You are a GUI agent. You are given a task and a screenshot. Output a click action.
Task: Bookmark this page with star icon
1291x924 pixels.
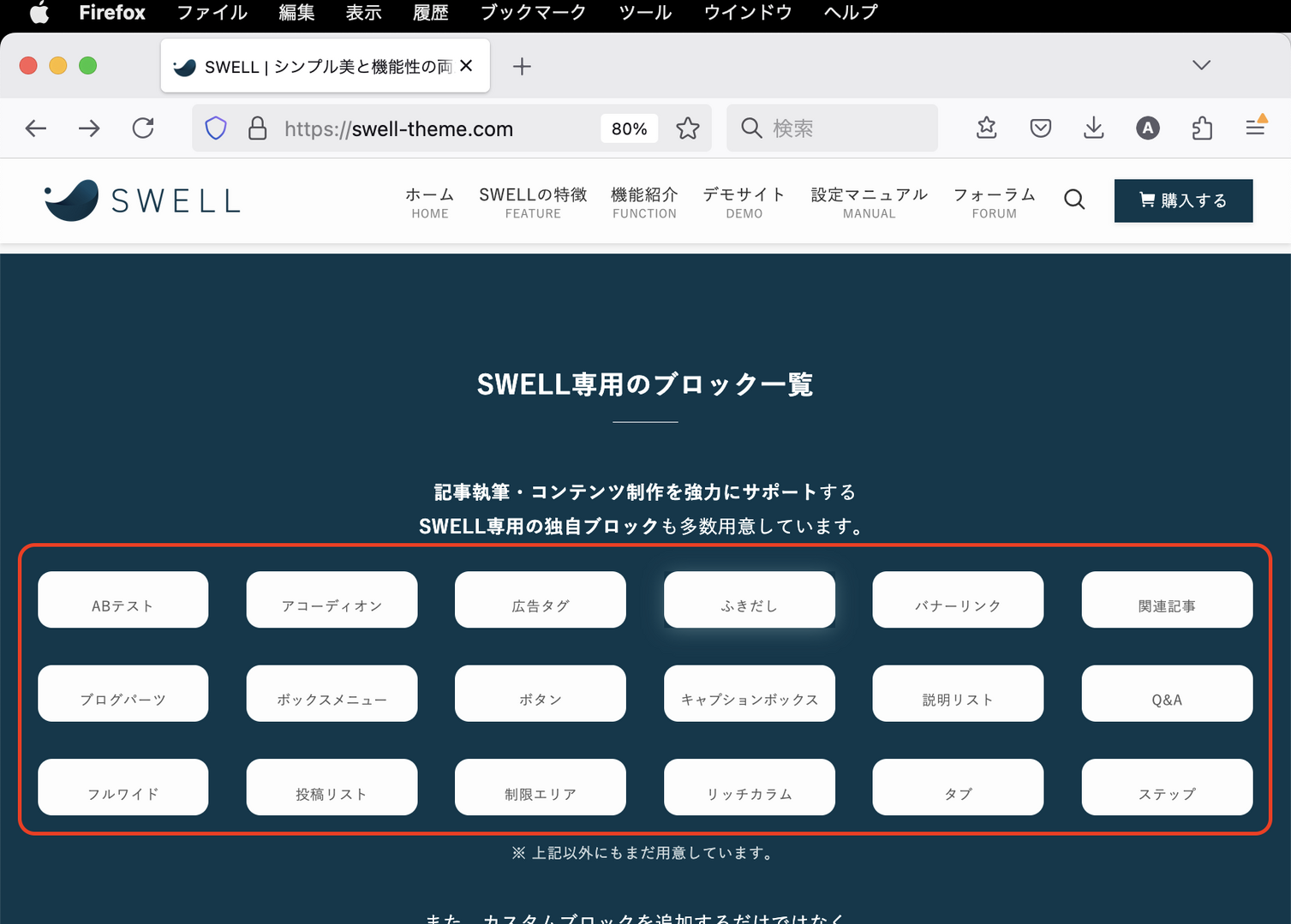click(x=687, y=128)
